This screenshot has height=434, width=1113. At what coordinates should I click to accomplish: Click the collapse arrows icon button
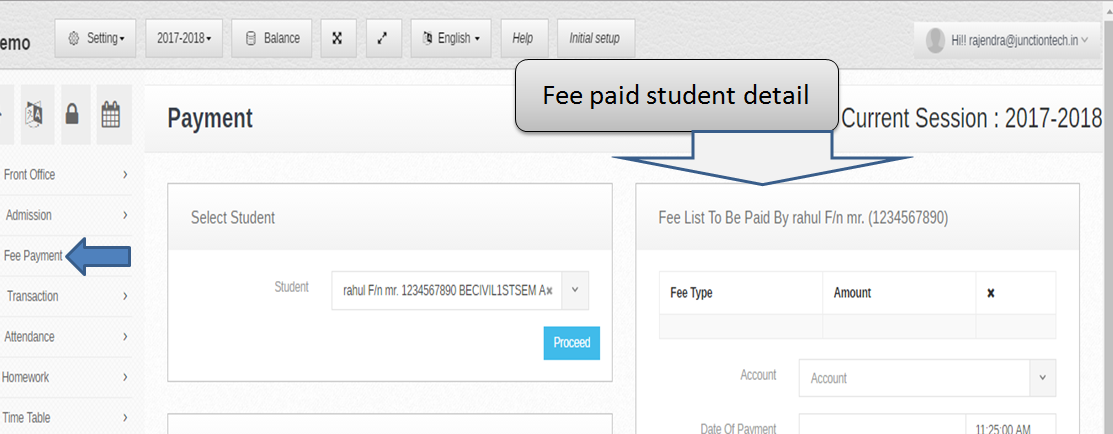pos(338,38)
